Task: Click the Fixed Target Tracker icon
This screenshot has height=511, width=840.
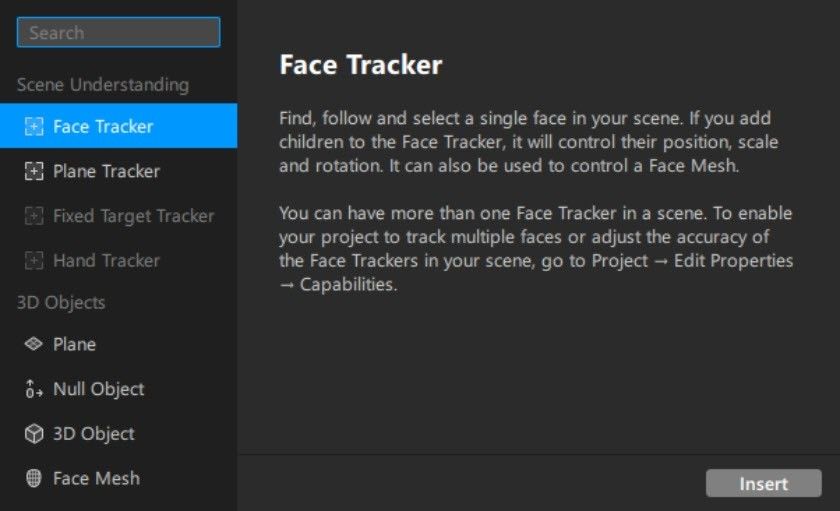Action: point(34,216)
